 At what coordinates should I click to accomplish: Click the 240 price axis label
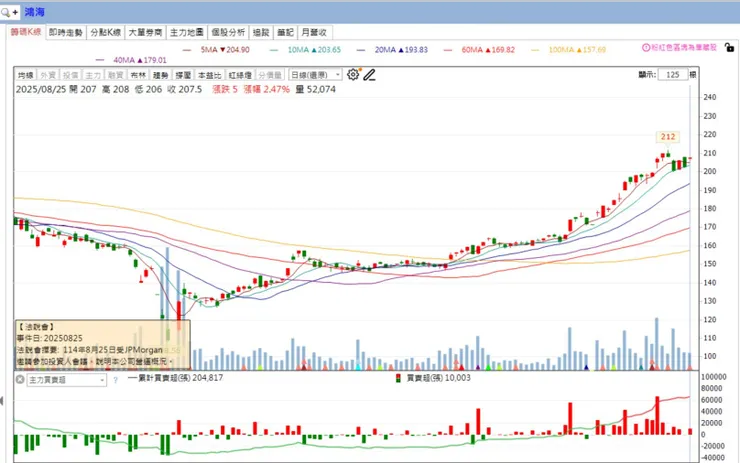tap(709, 97)
